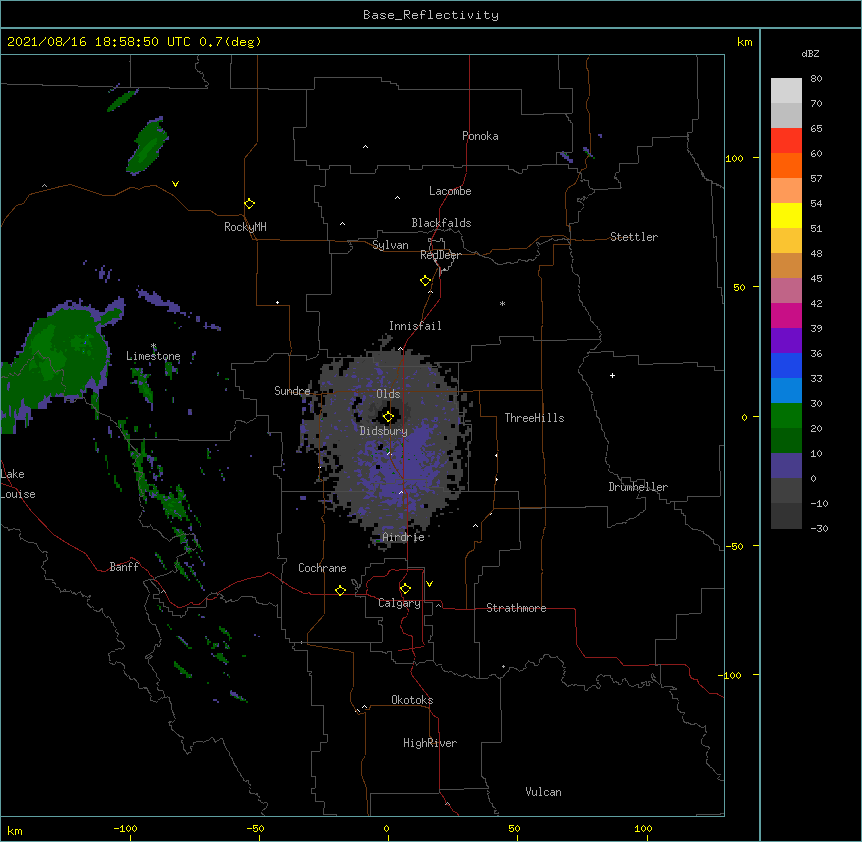Click the Cochrane town label
Image resolution: width=862 pixels, height=842 pixels.
click(322, 568)
